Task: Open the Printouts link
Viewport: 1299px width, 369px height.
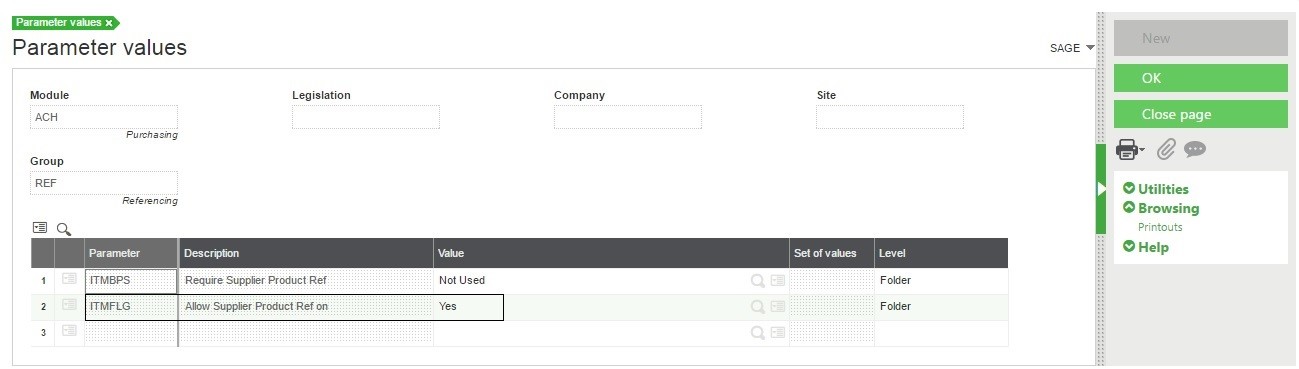Action: pos(1160,227)
